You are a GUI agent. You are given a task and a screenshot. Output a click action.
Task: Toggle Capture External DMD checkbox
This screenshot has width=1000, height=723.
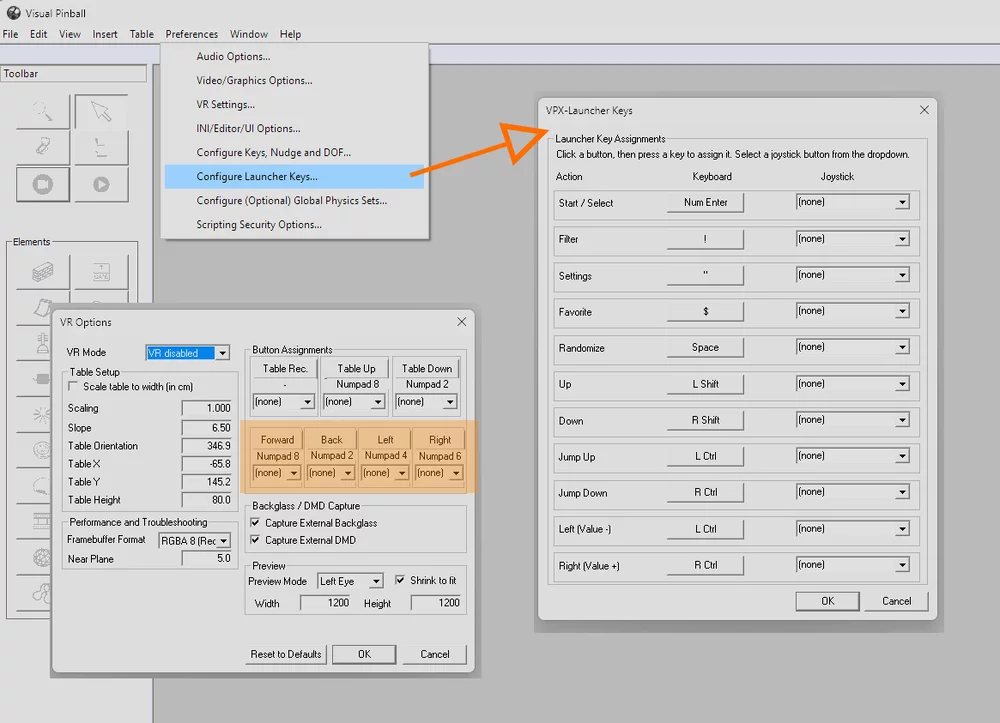pyautogui.click(x=255, y=540)
